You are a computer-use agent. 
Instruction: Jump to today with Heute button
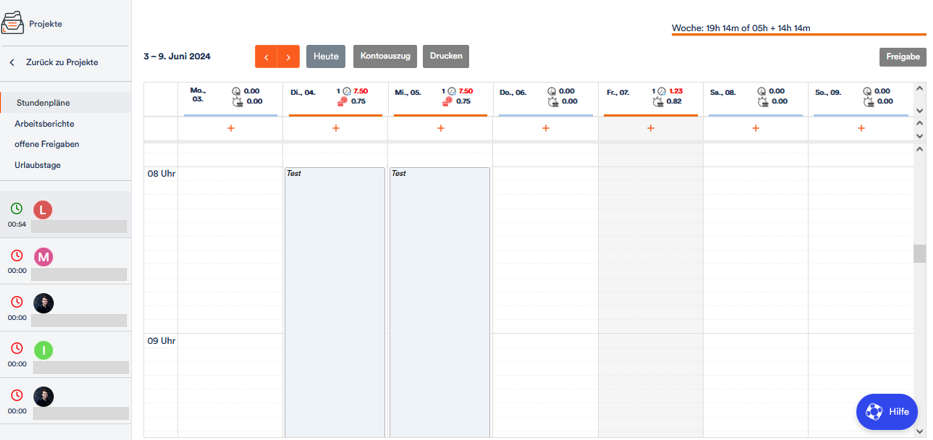[x=325, y=57]
